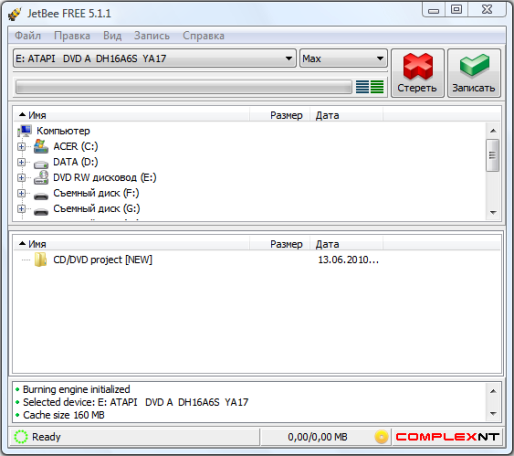Click the green Записать burn button
The width and height of the screenshot is (514, 456).
(474, 73)
